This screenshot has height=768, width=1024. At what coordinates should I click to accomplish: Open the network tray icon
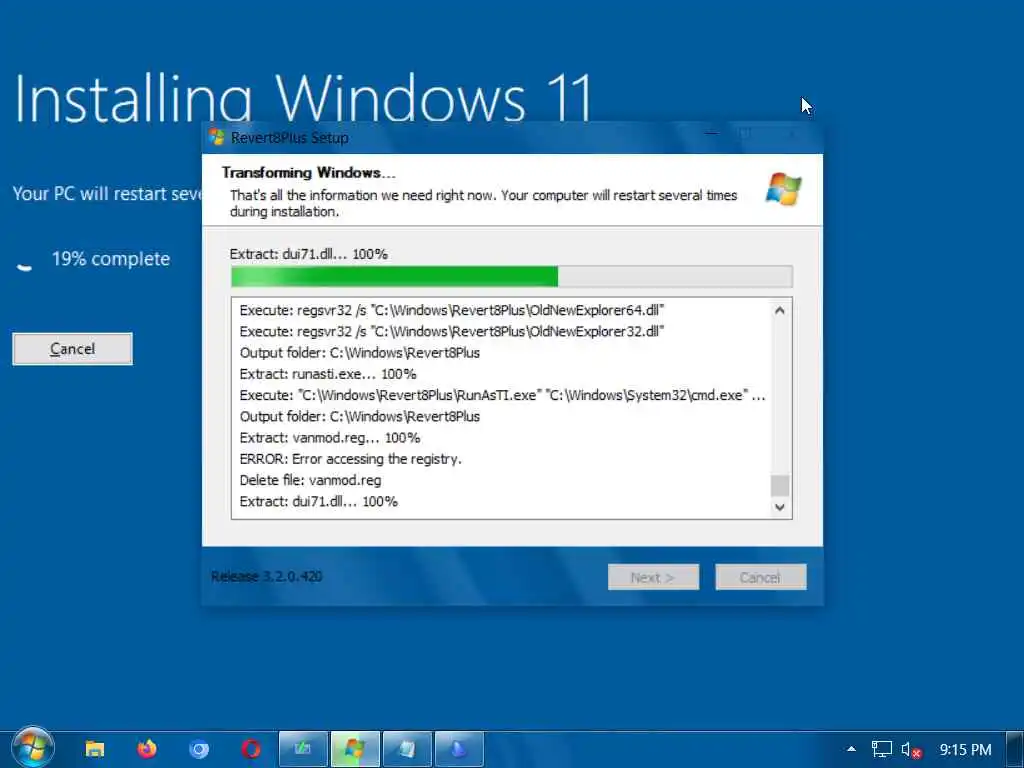pyautogui.click(x=882, y=749)
